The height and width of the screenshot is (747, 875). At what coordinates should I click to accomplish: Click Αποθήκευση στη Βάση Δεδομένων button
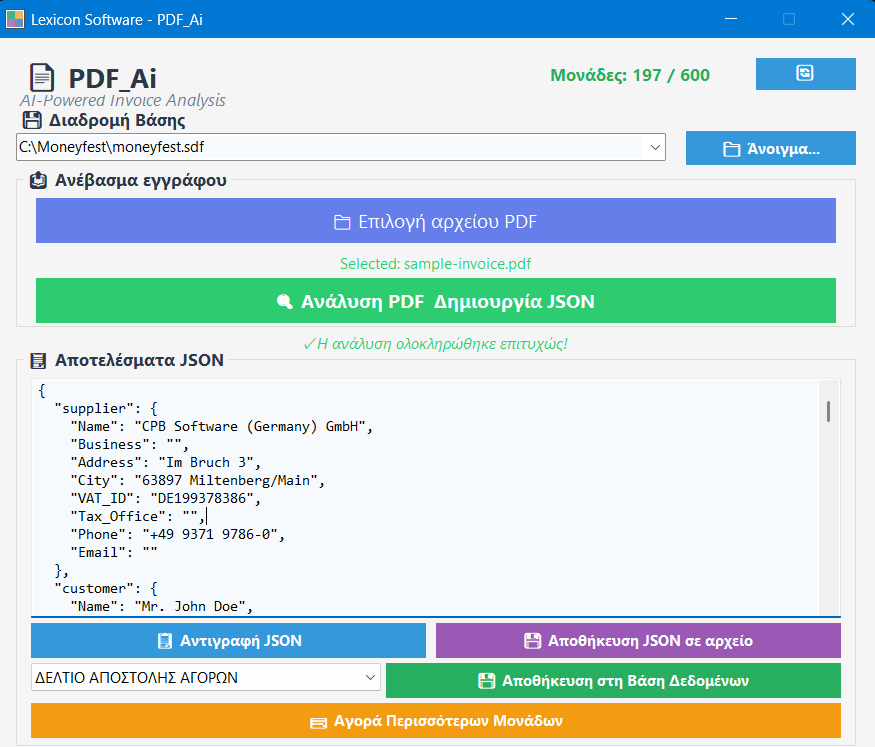[613, 681]
